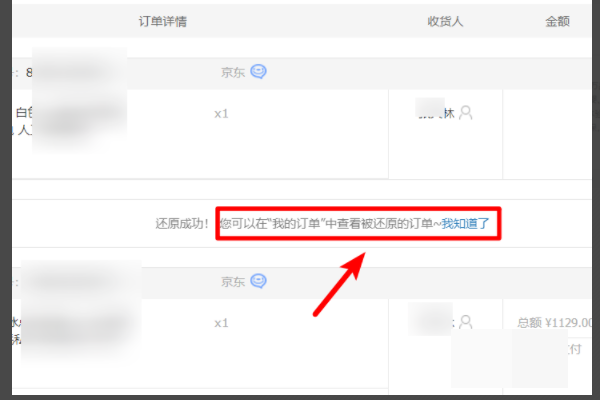
Task: Dismiss notice via 我知道了 link
Action: tap(465, 224)
